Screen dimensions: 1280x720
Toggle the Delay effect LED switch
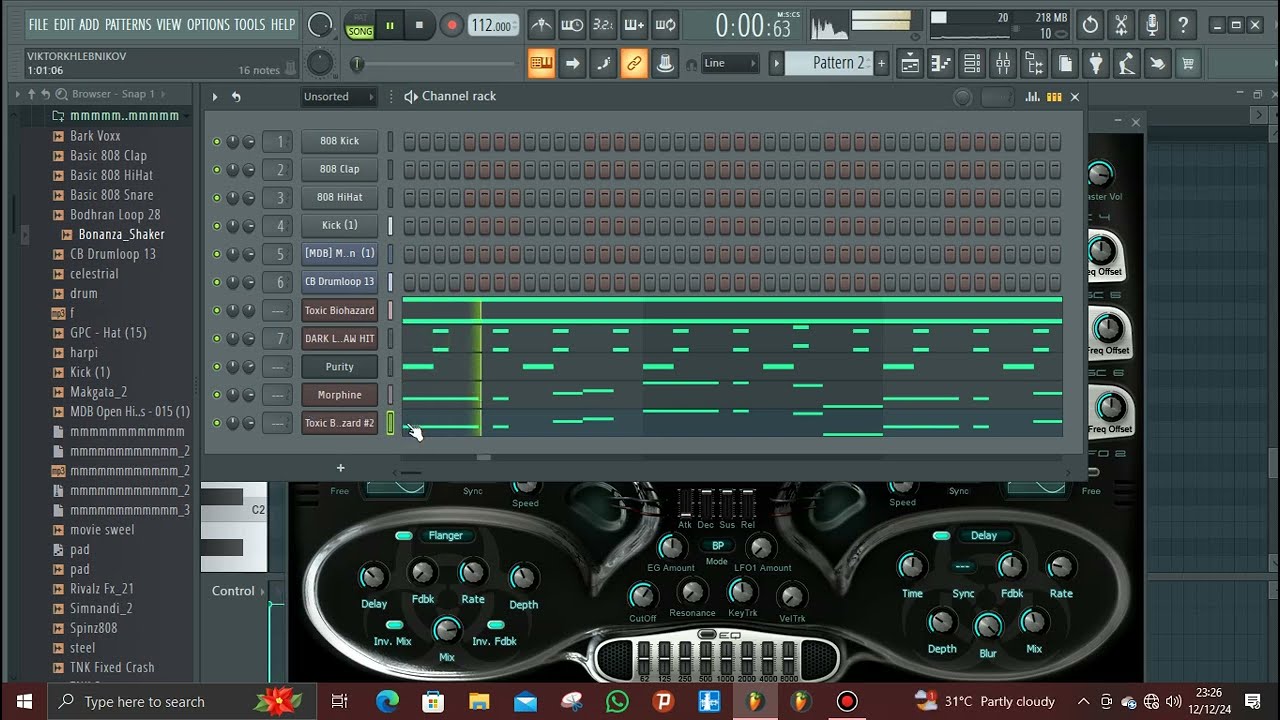coord(941,536)
